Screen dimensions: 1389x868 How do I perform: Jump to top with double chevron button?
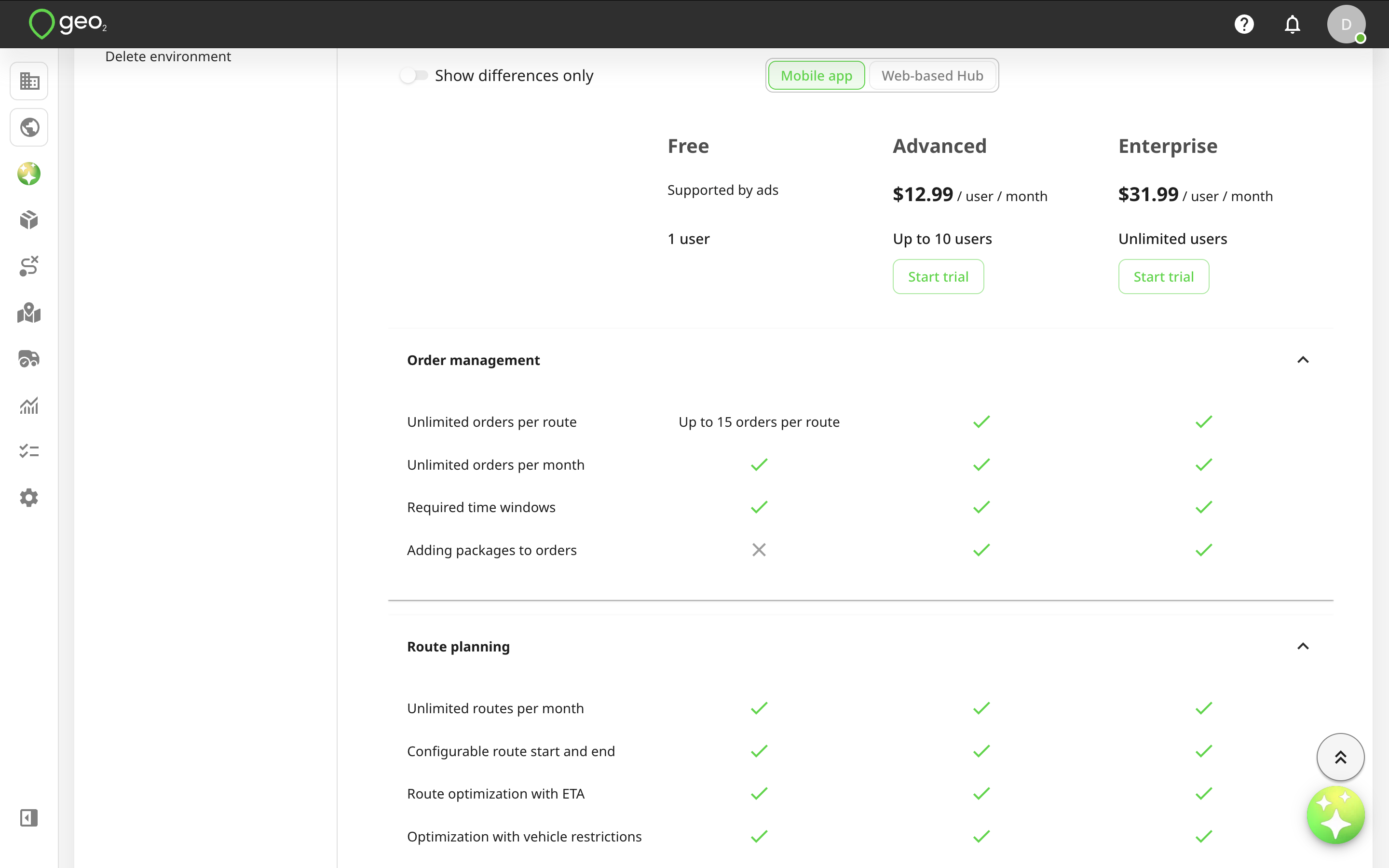point(1340,757)
